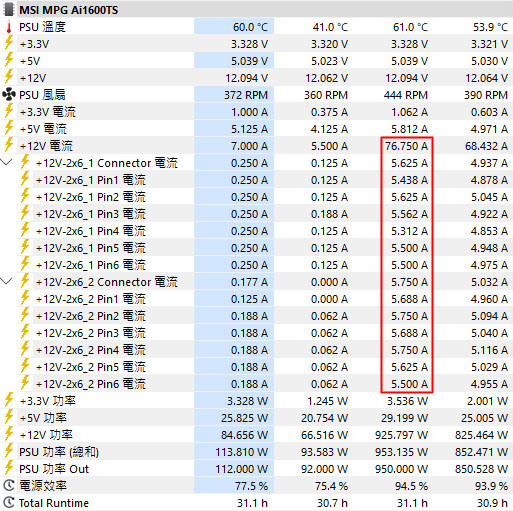Click the lightning icon beside +12V 電流

click(9, 145)
